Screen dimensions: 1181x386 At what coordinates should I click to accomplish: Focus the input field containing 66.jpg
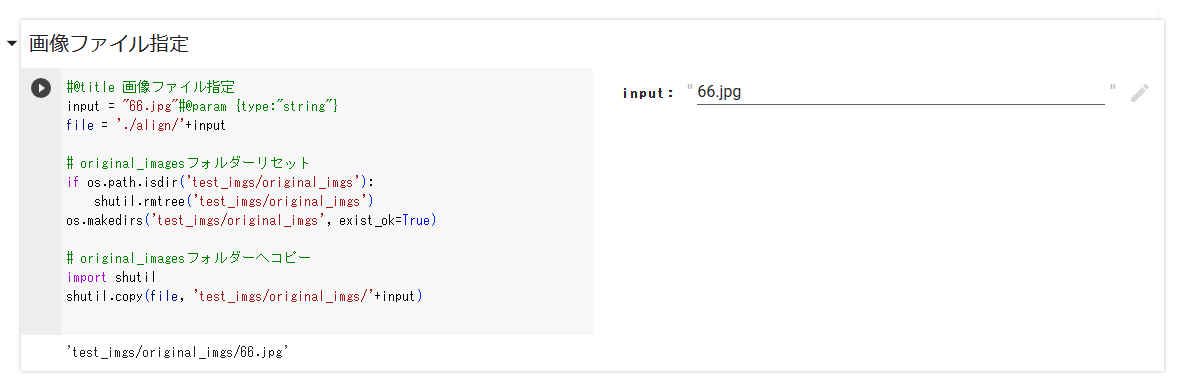click(x=900, y=92)
